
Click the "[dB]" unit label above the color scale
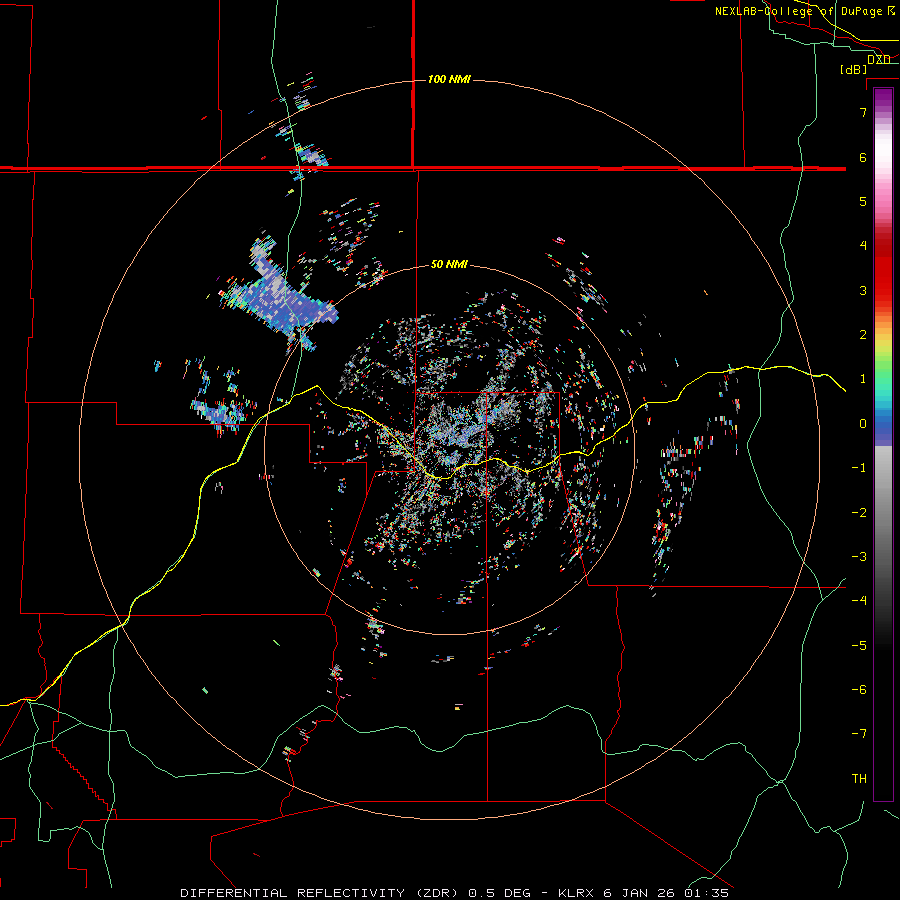click(x=854, y=69)
